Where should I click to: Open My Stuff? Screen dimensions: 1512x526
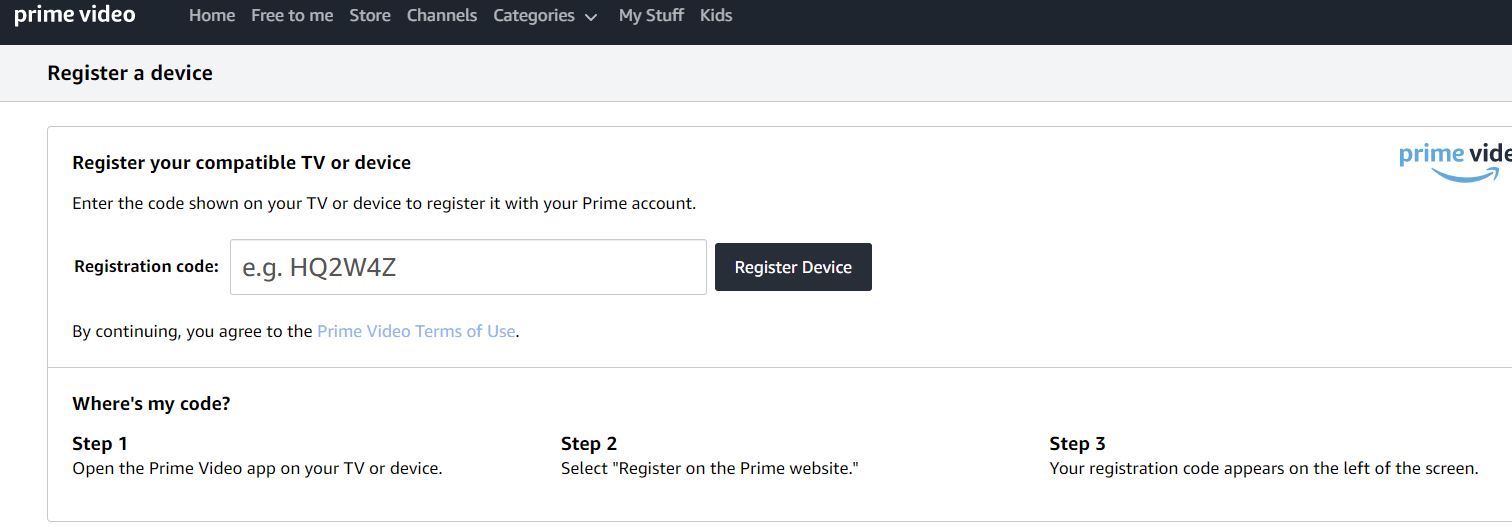[x=651, y=16]
